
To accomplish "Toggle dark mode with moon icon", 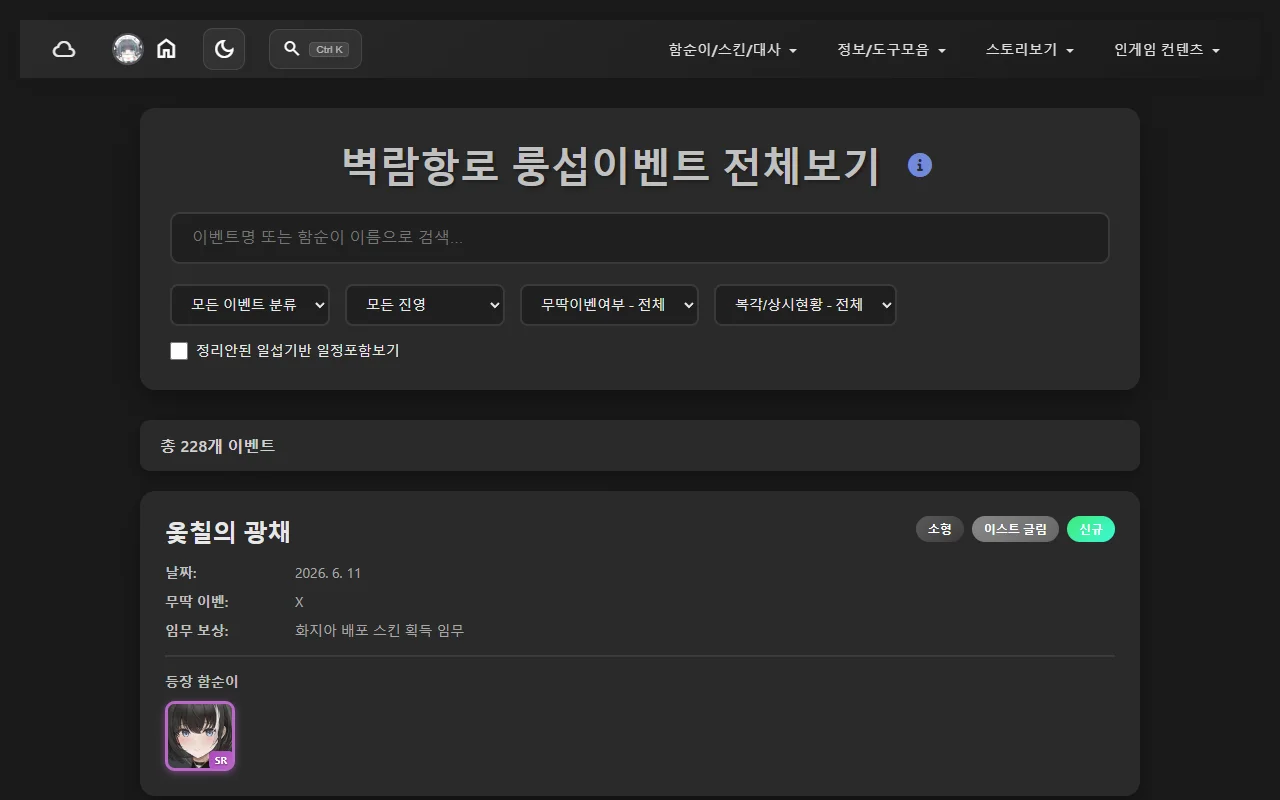I will click(224, 49).
